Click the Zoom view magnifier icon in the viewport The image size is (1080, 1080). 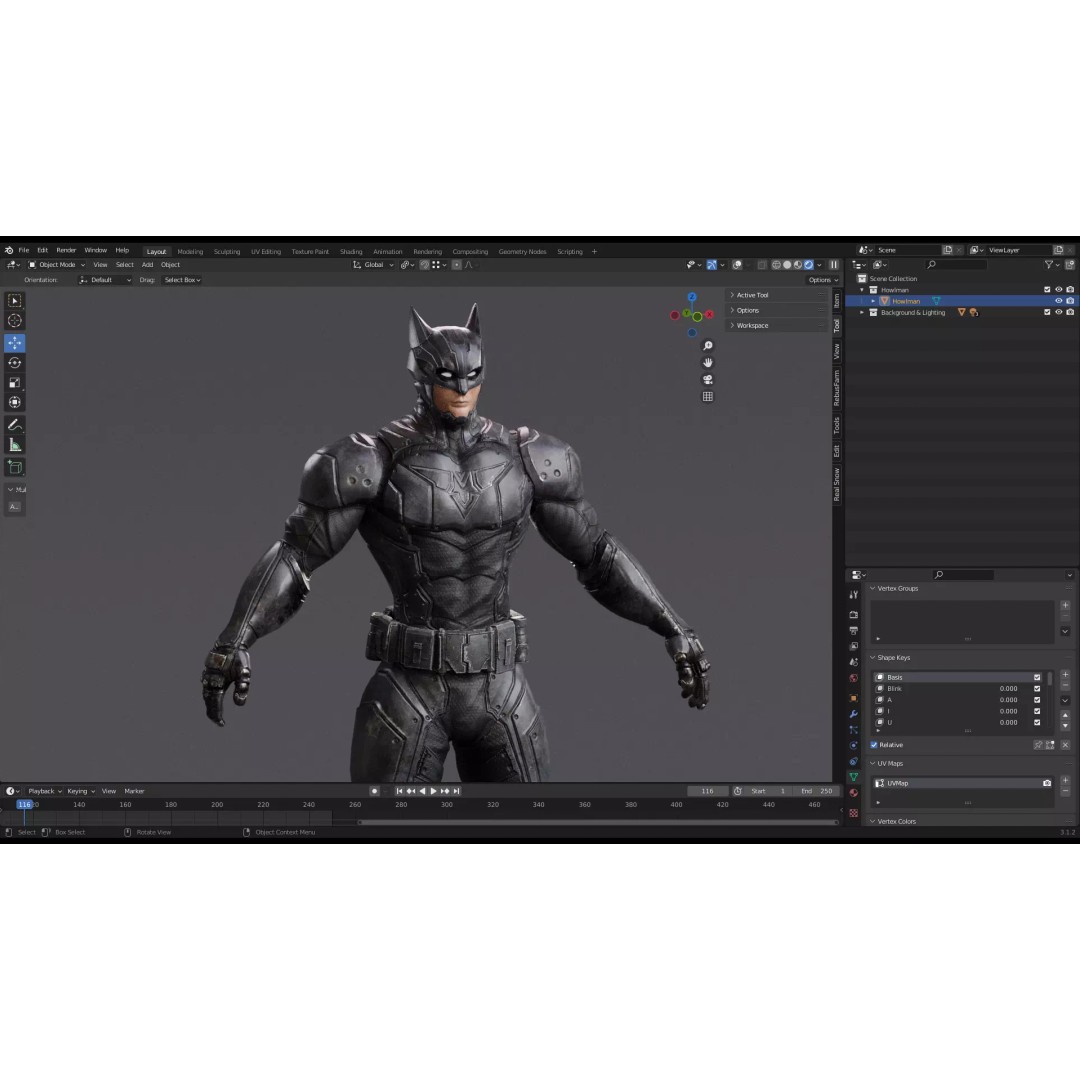[x=707, y=346]
